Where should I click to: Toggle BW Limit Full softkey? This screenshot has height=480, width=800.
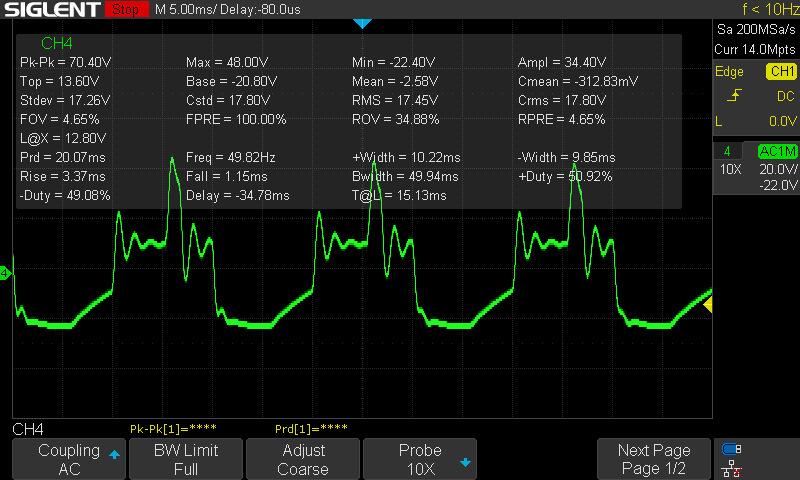click(186, 459)
